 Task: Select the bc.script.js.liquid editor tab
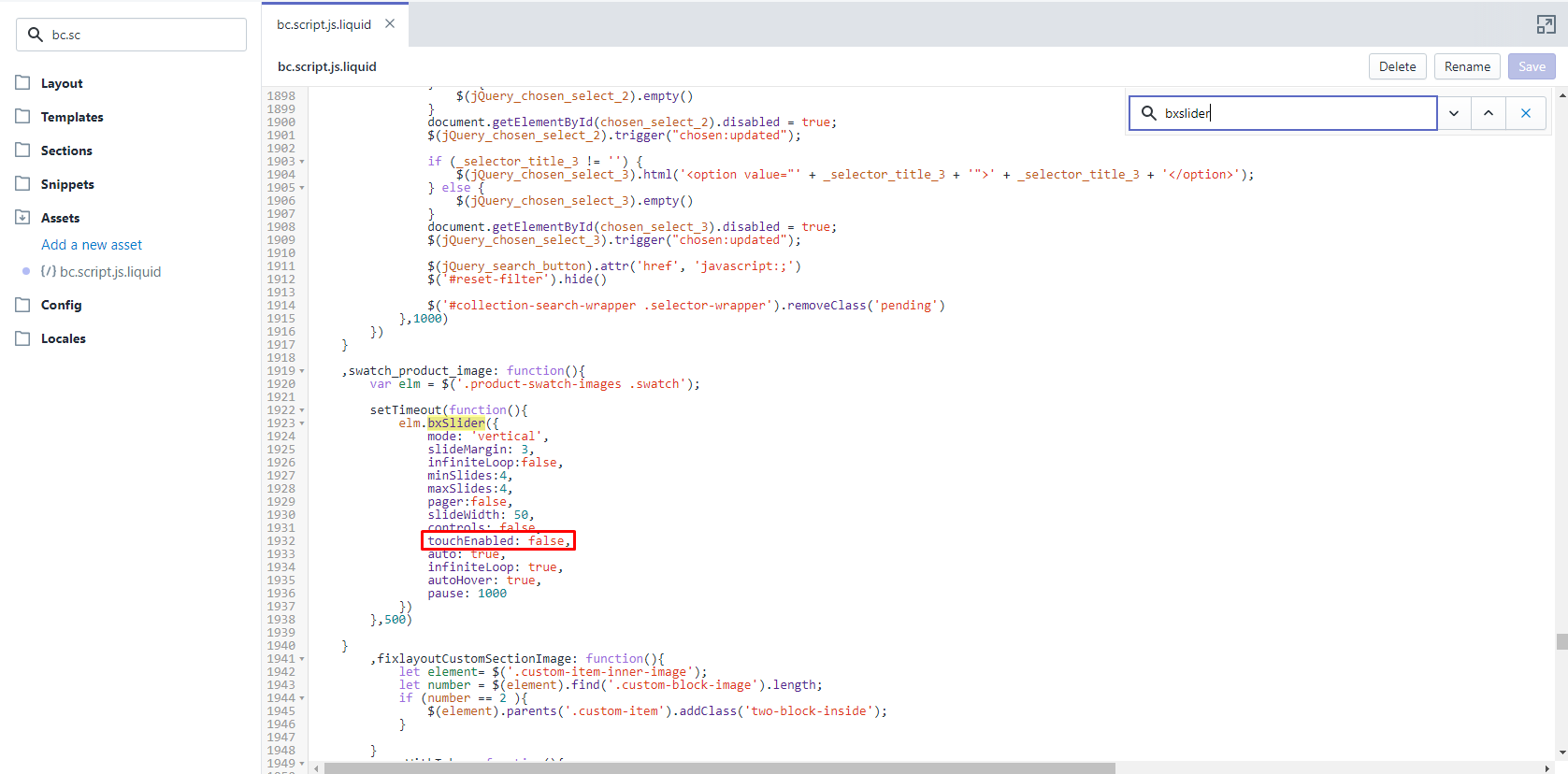coord(324,24)
